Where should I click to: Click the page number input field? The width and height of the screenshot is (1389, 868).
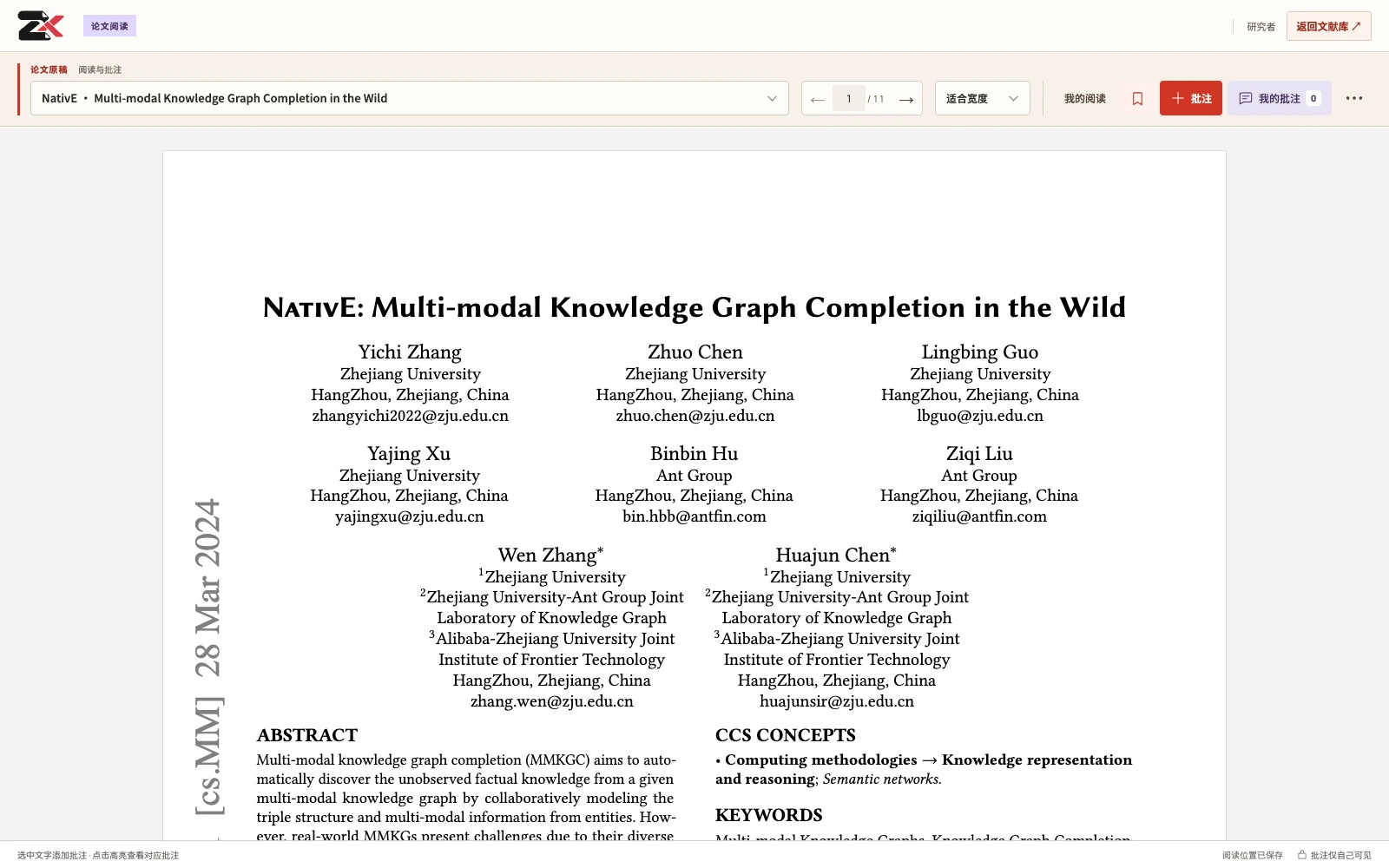coord(849,99)
